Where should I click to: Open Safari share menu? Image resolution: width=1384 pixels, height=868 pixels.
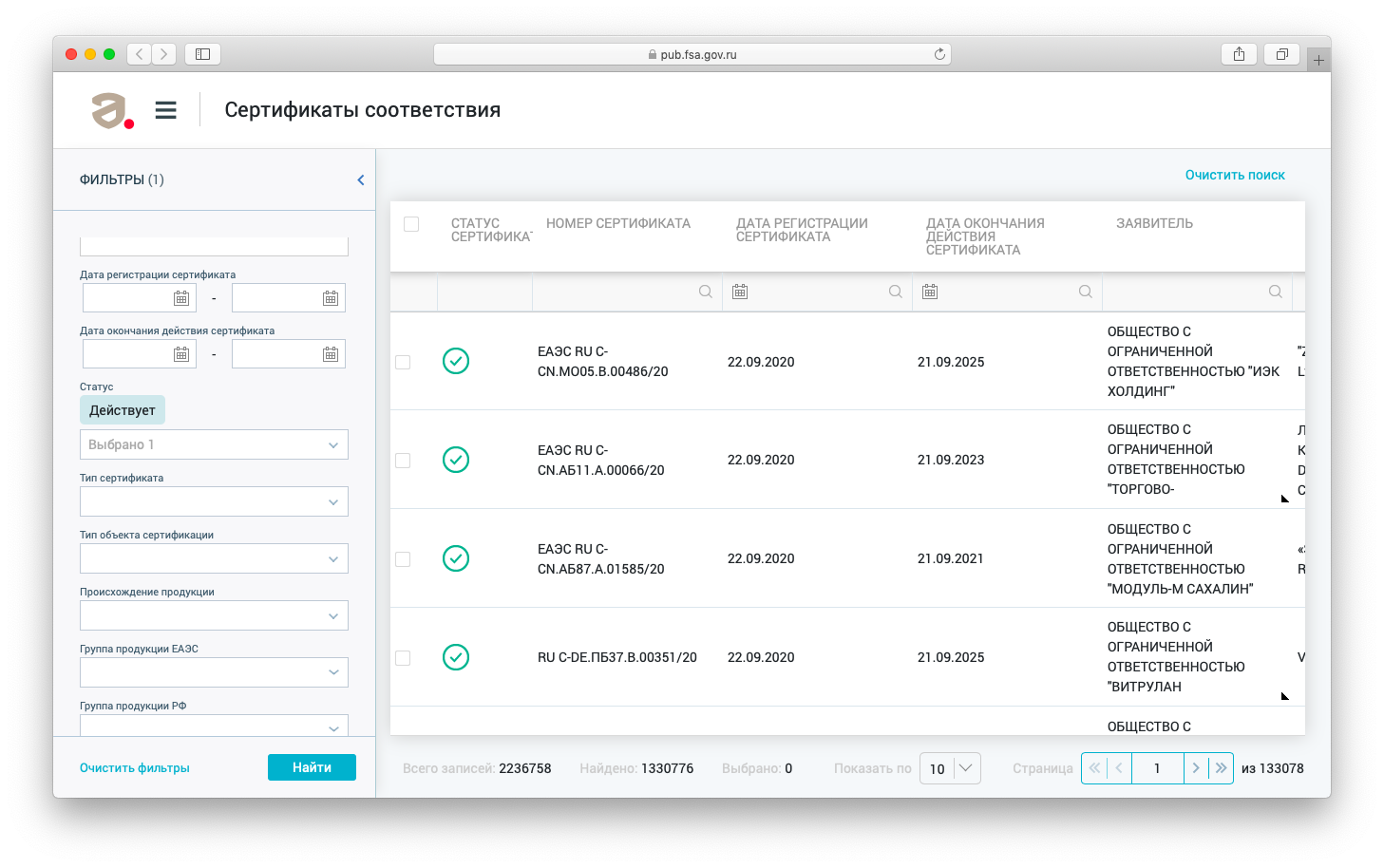tap(1239, 54)
